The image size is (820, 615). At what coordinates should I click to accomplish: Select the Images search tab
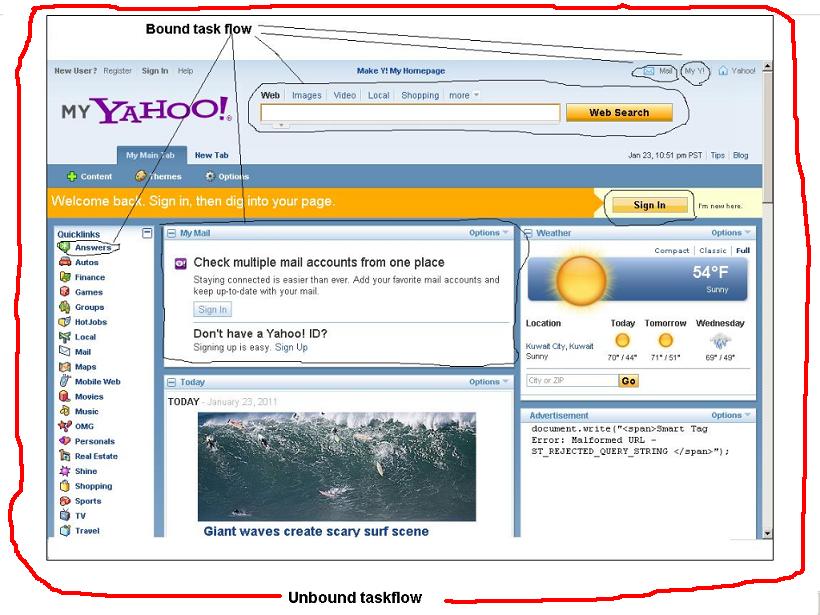tap(306, 95)
